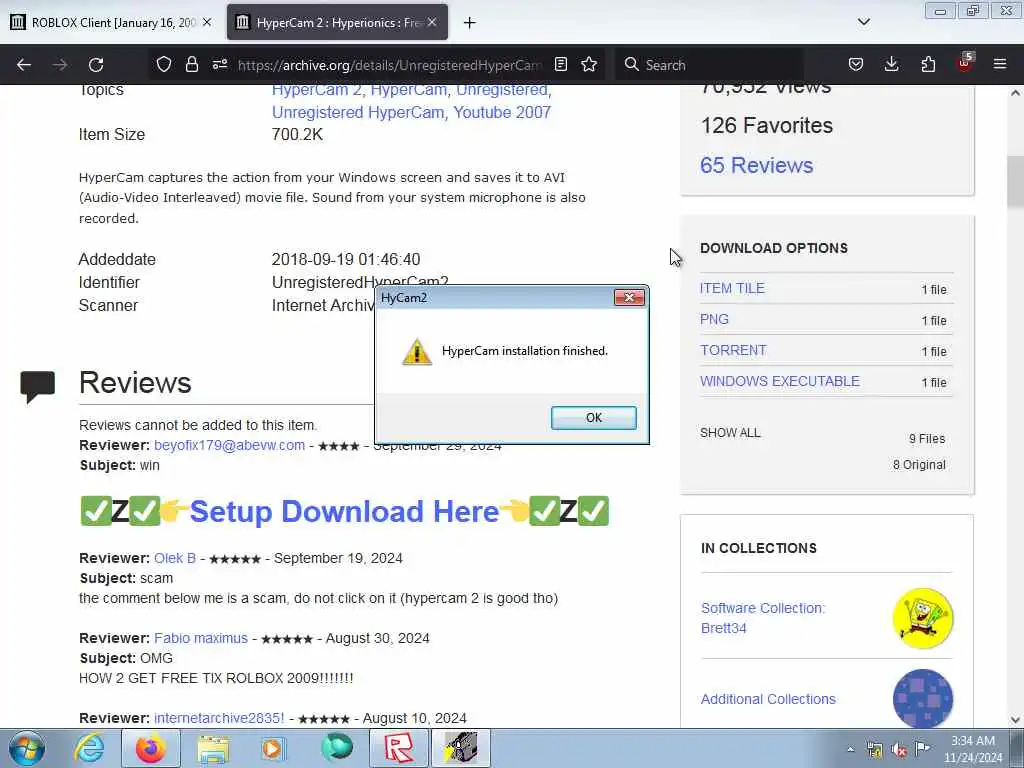Show hidden tray icons arrow
1024x768 pixels.
pyautogui.click(x=850, y=750)
